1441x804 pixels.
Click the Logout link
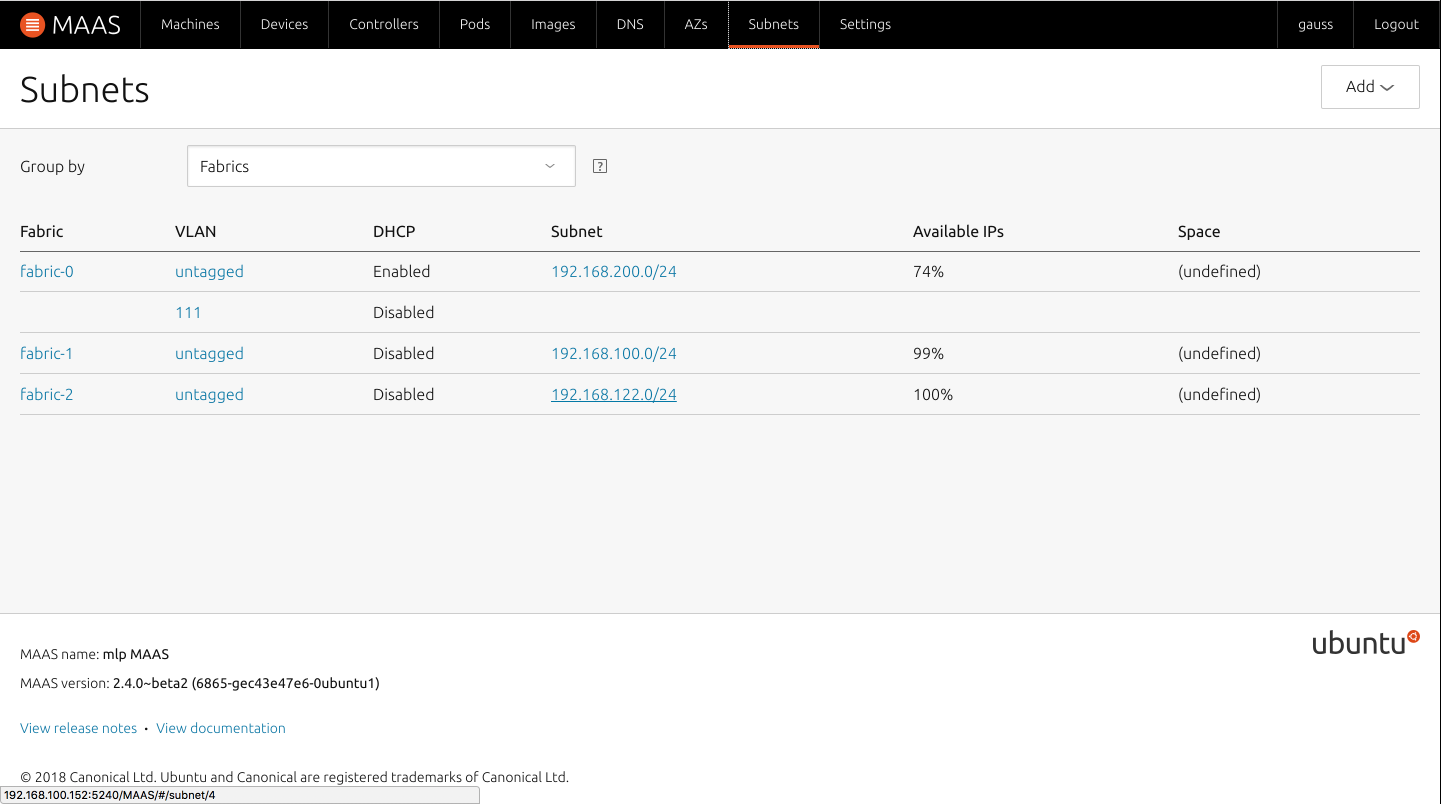[x=1396, y=24]
